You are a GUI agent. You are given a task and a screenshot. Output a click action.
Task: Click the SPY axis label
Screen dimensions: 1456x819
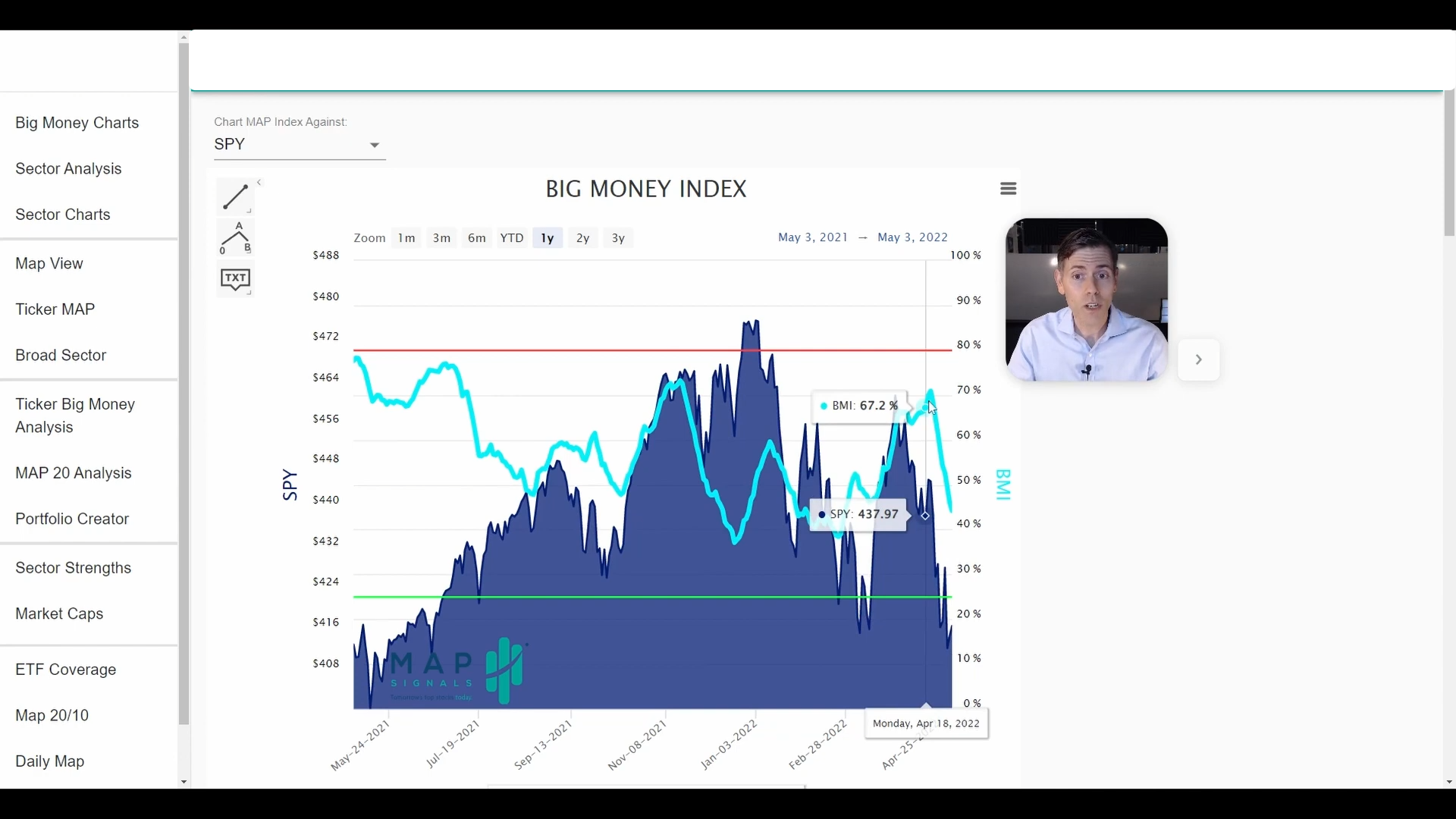[289, 485]
